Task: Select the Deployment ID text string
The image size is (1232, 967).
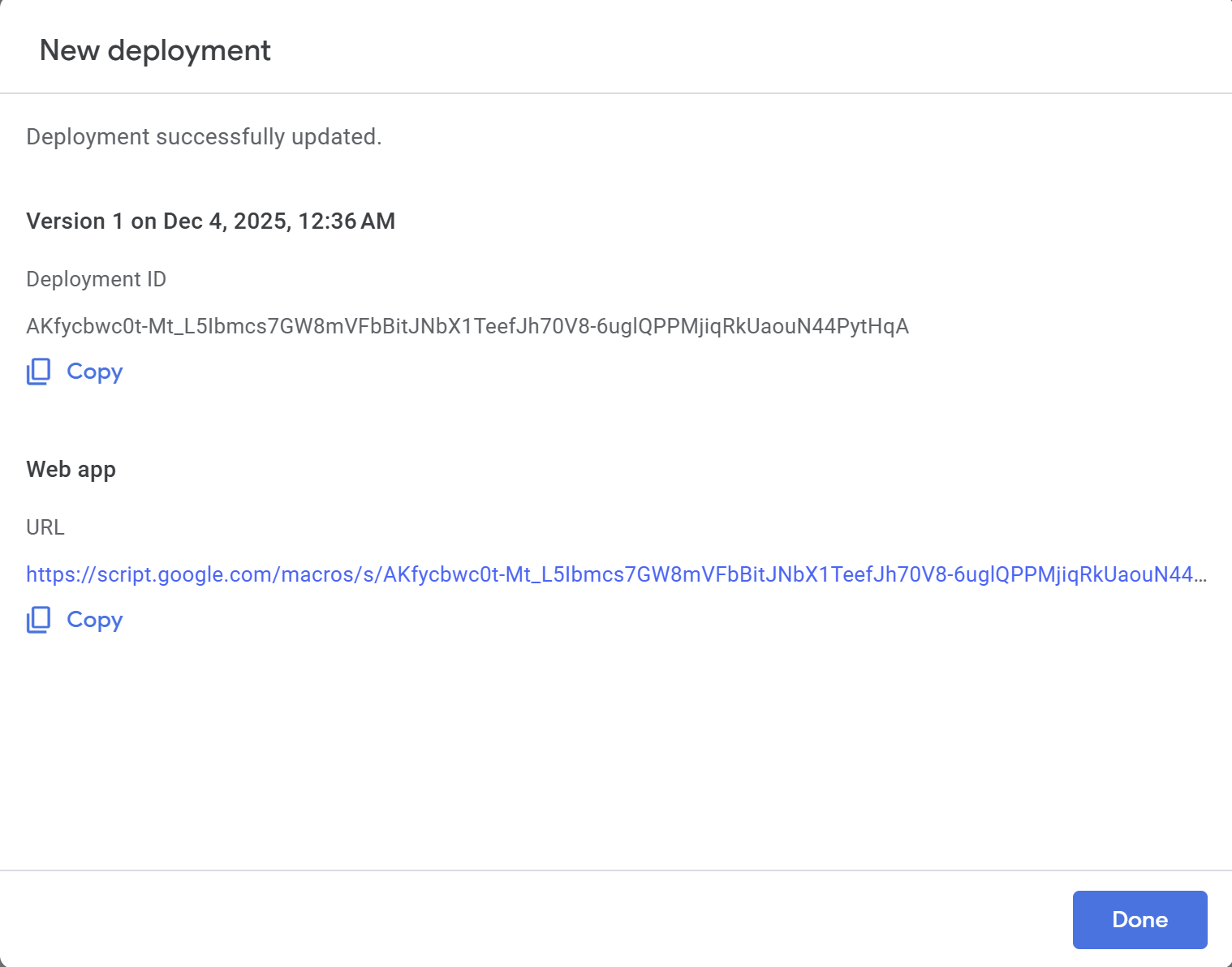Action: [x=467, y=326]
